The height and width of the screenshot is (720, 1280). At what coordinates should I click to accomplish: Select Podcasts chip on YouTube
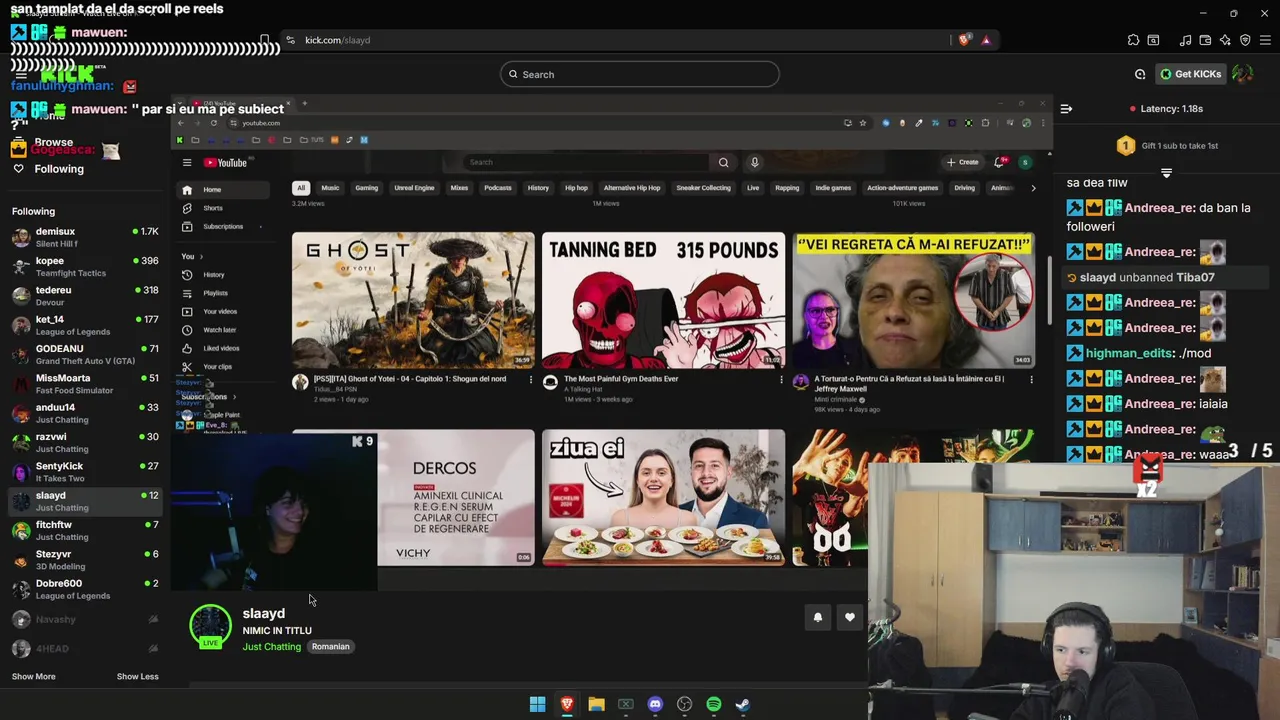[497, 188]
